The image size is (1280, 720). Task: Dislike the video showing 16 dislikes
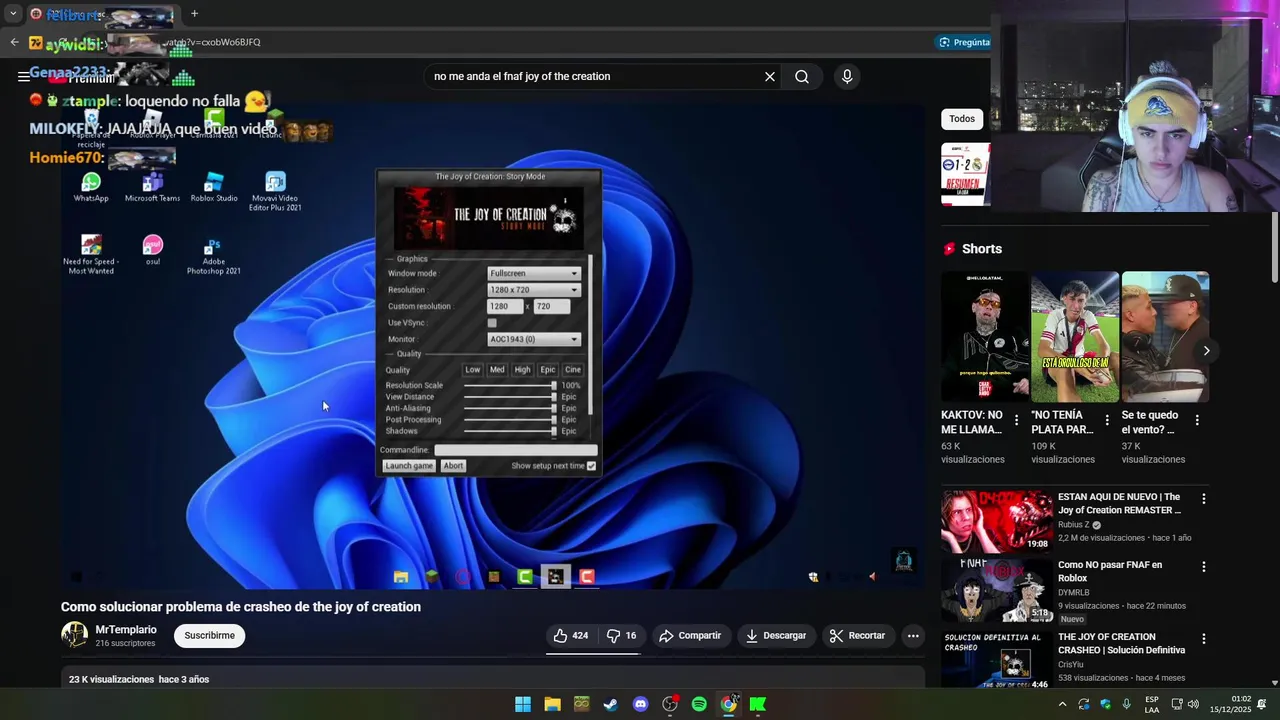[622, 635]
